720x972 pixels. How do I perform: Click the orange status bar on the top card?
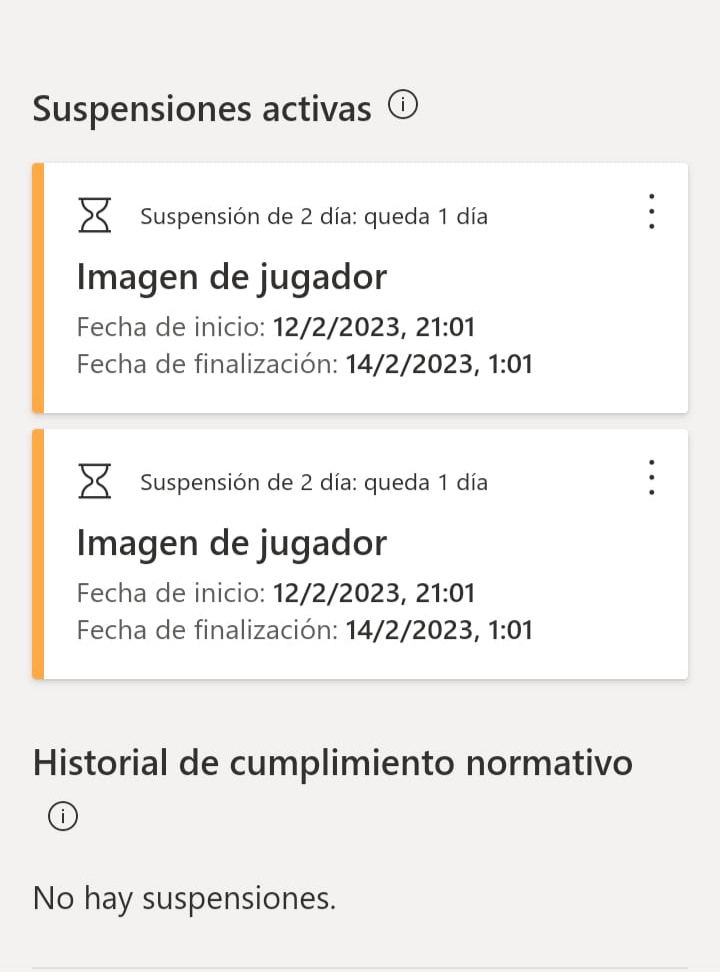coord(38,288)
